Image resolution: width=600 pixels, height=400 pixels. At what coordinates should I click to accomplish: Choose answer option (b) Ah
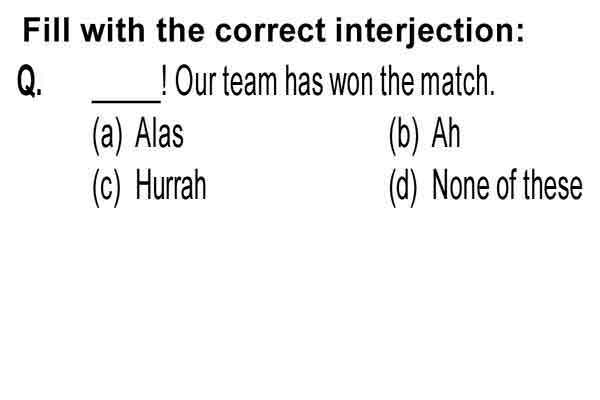coord(424,134)
